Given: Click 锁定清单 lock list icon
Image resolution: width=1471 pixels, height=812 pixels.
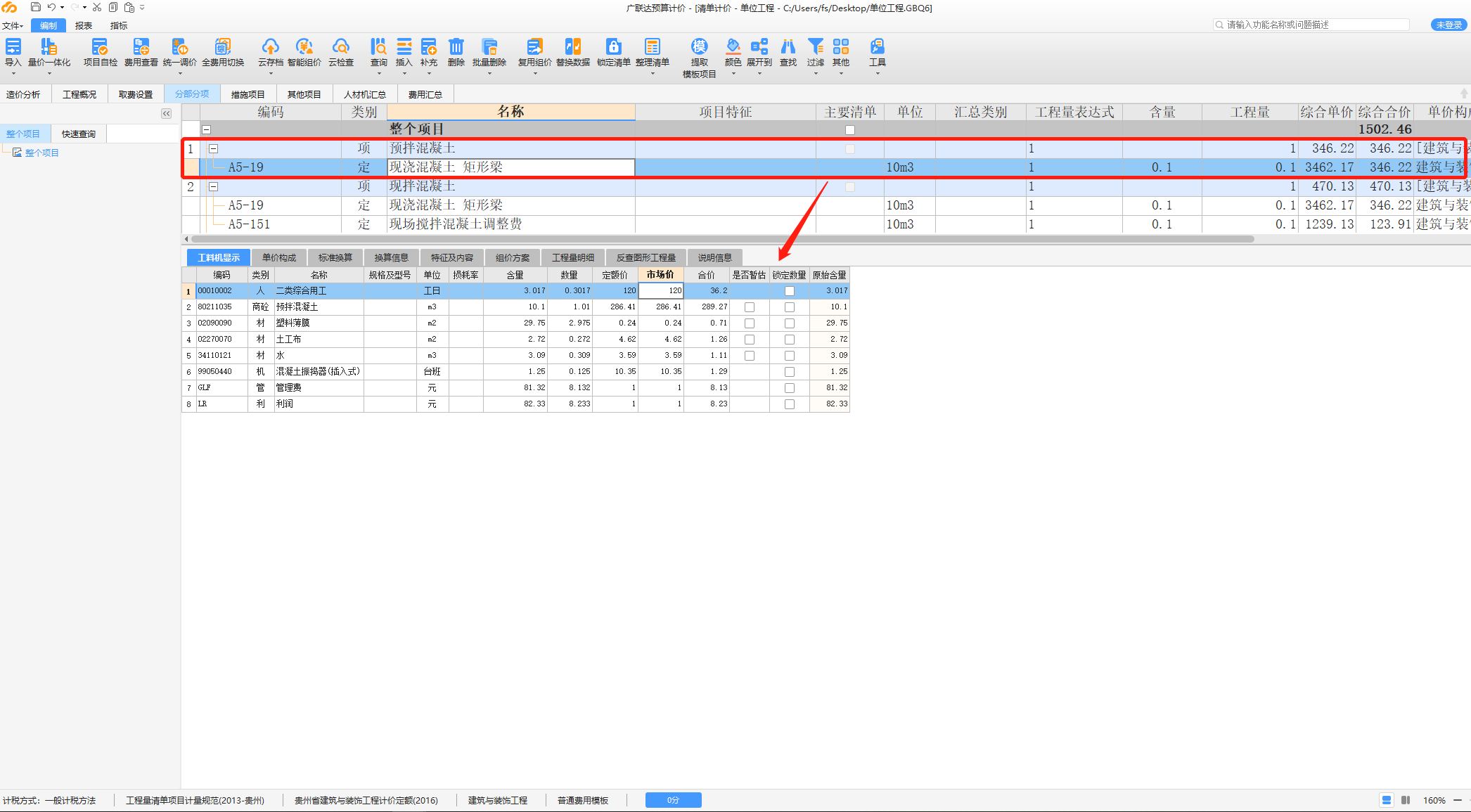Looking at the screenshot, I should pos(614,47).
